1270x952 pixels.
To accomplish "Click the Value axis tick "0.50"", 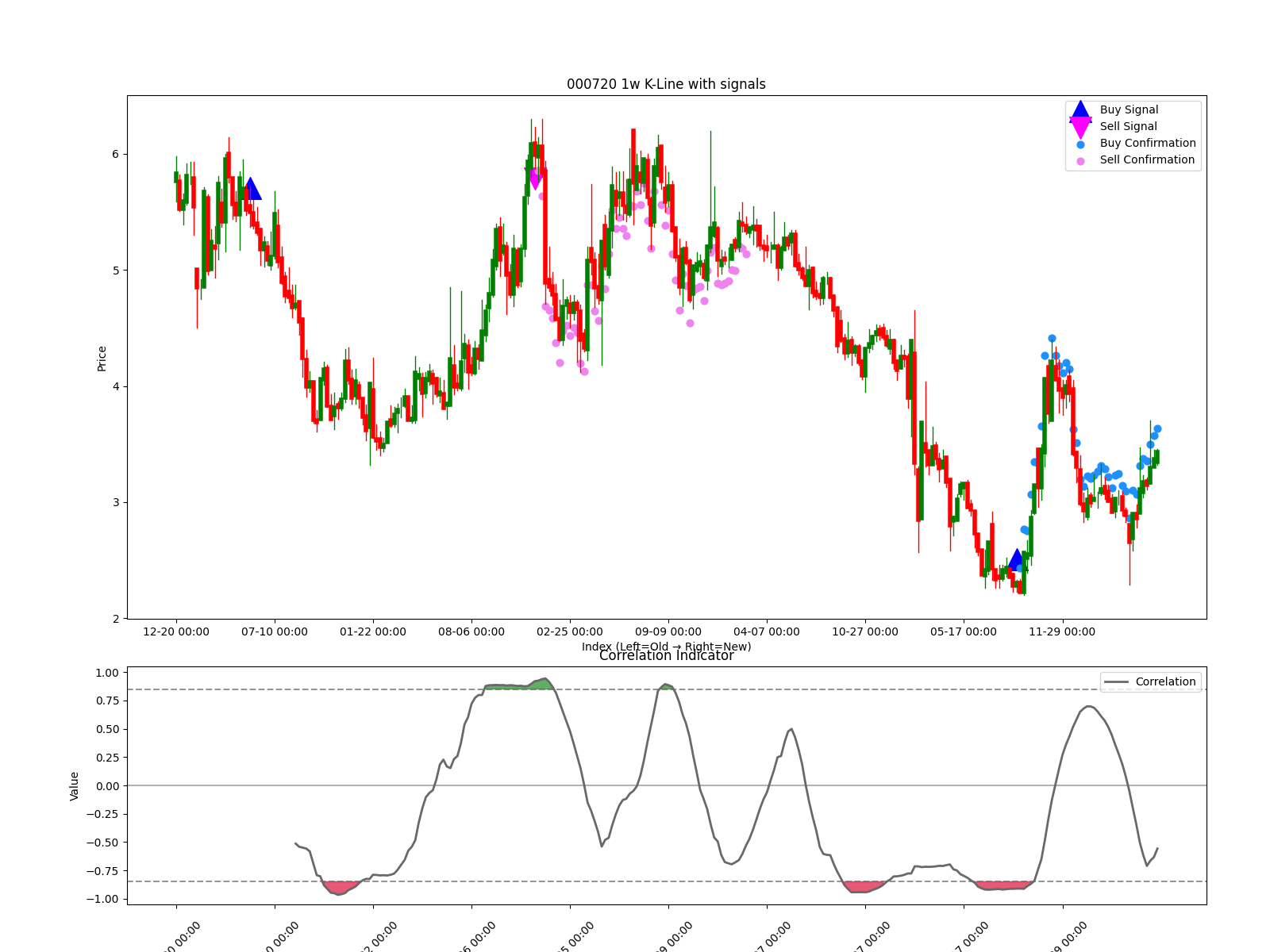I will (x=107, y=729).
